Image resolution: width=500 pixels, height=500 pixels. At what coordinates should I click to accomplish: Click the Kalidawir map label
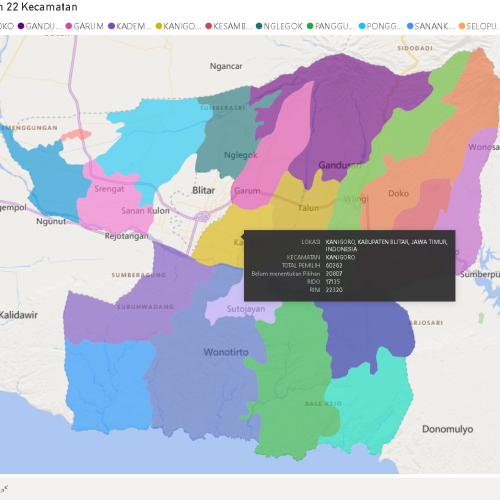[19, 315]
